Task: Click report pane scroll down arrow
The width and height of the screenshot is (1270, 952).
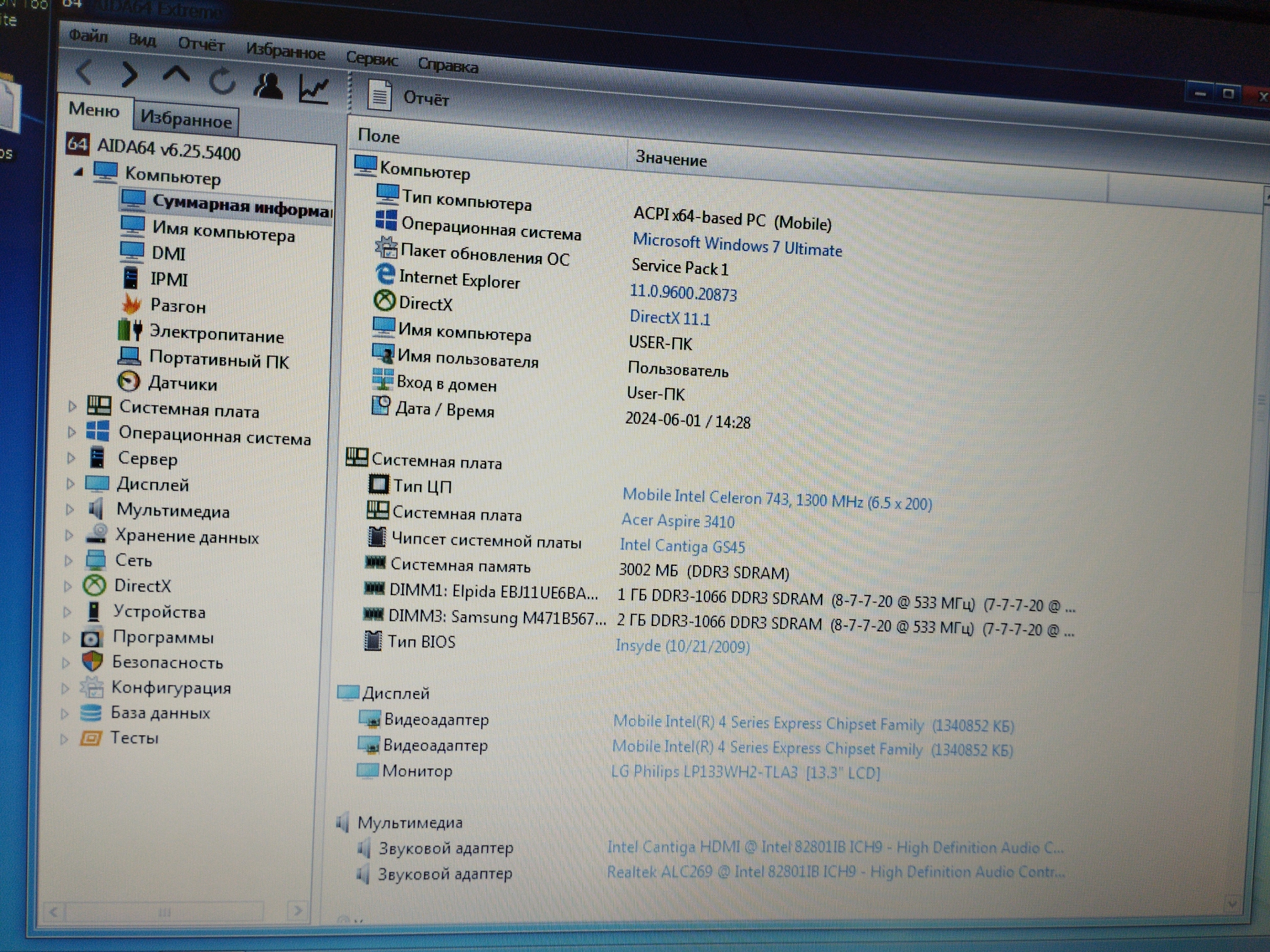Action: pos(1232,902)
